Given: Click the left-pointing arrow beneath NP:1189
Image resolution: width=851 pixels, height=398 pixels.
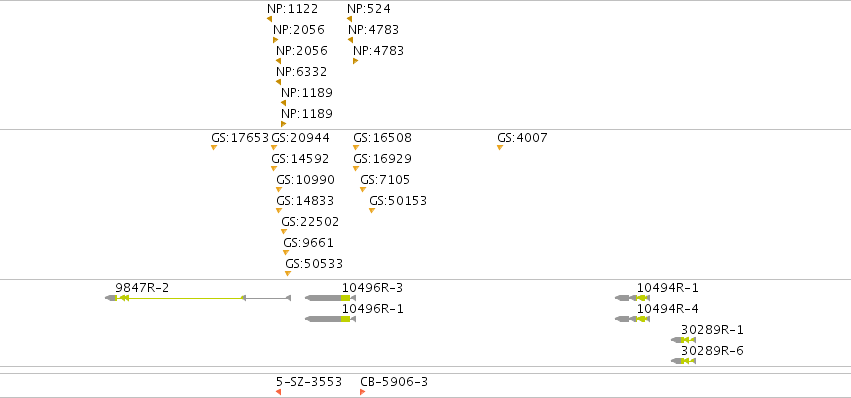Looking at the screenshot, I should pyautogui.click(x=283, y=103).
